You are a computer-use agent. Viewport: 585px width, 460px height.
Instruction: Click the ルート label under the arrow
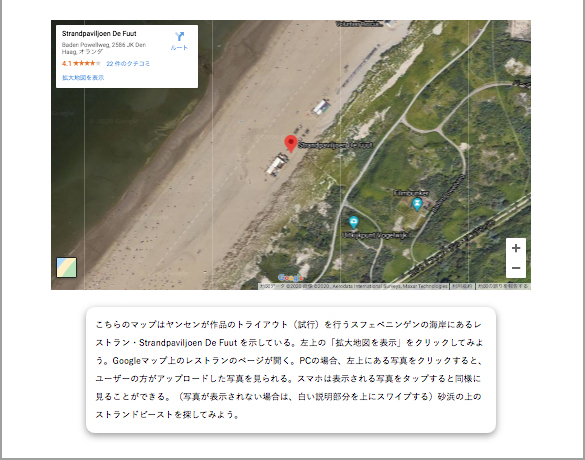(179, 48)
